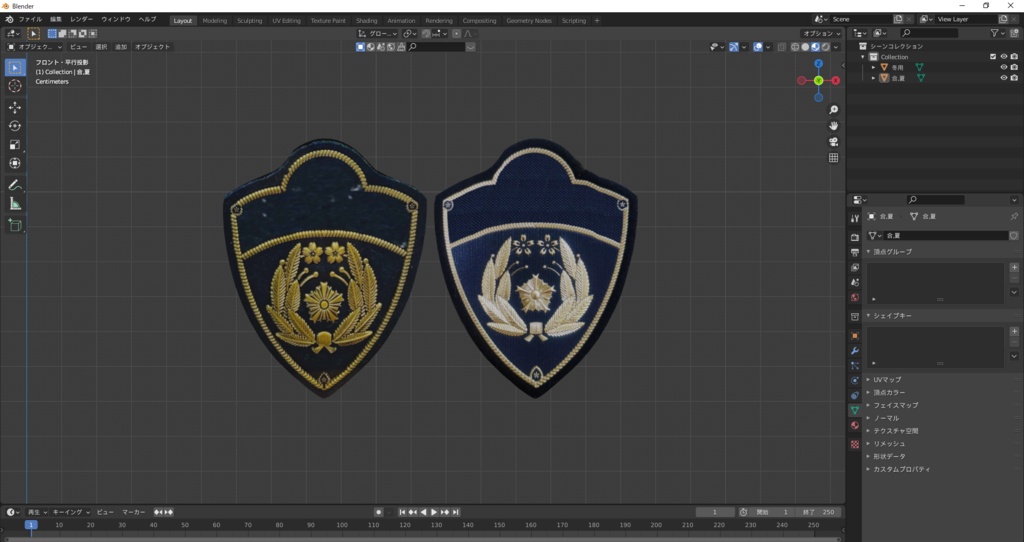Open the transform orientation グロー dropdown
1024x542 pixels.
[377, 33]
